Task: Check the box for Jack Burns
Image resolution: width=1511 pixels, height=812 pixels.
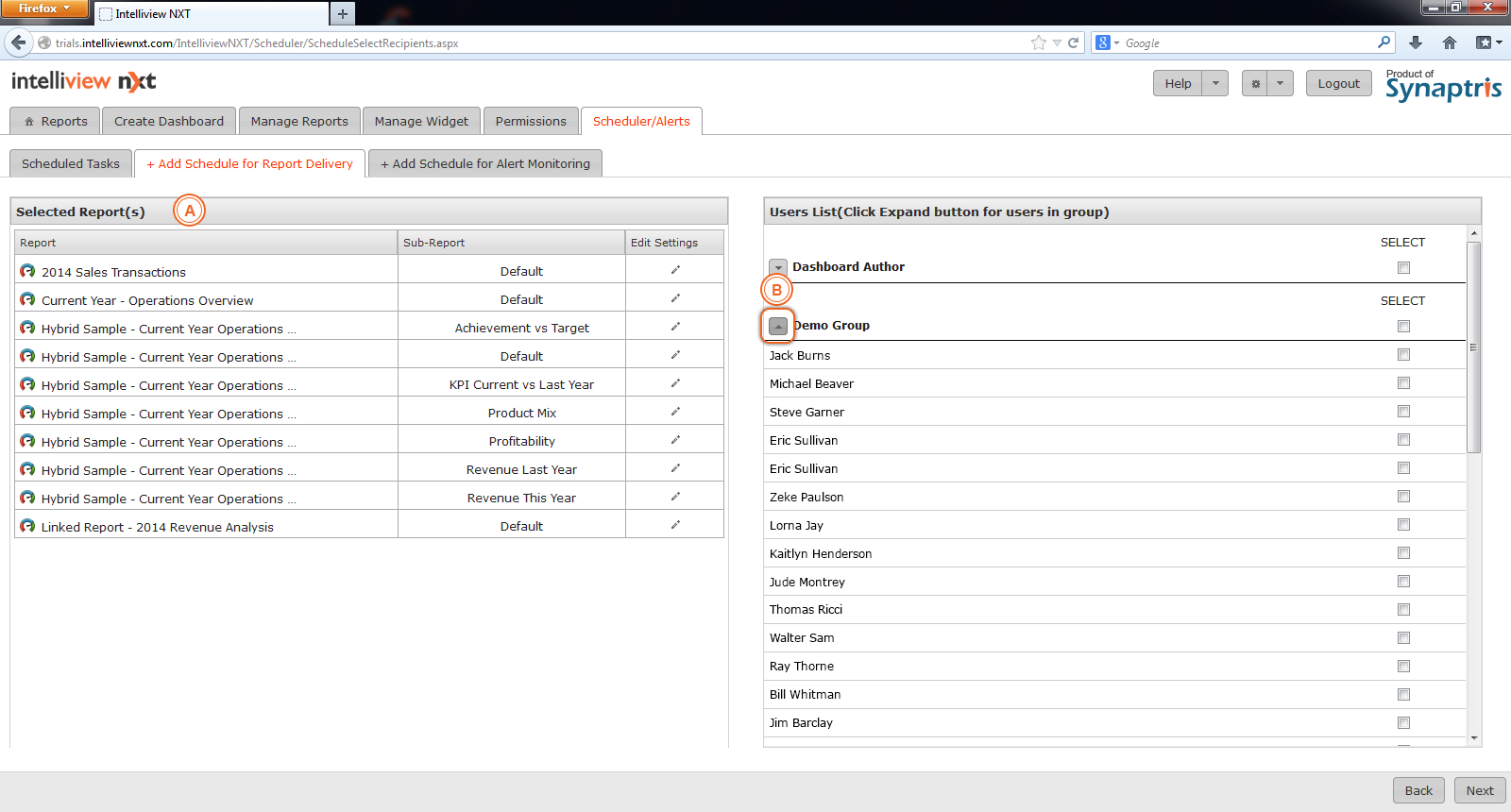Action: (x=1403, y=355)
